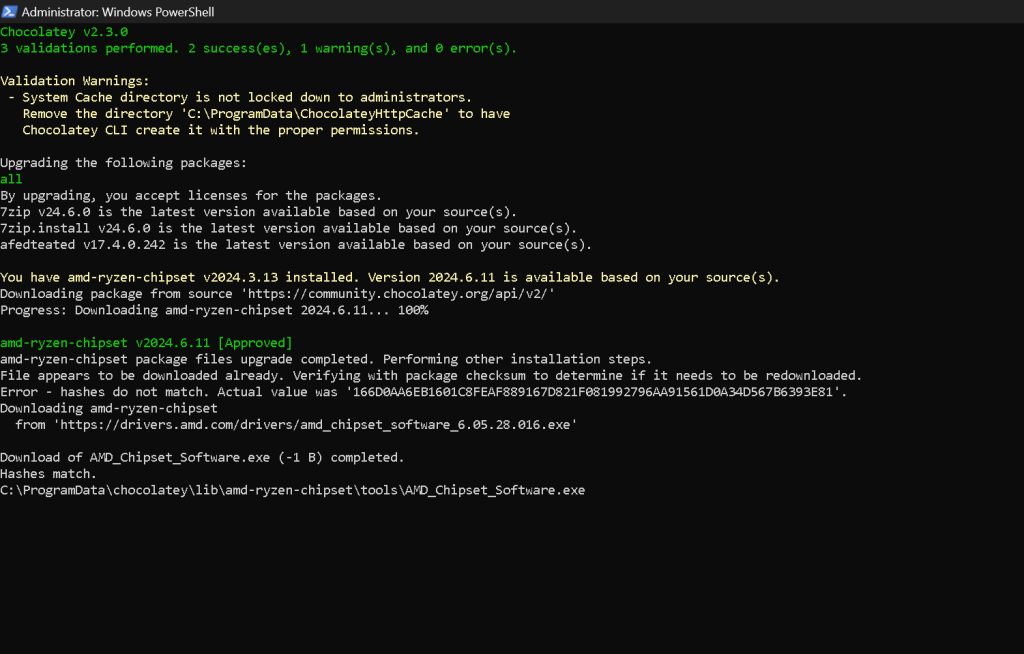This screenshot has width=1024, height=654.
Task: Click the 'Upgrading the following packages:' line
Action: 123,163
